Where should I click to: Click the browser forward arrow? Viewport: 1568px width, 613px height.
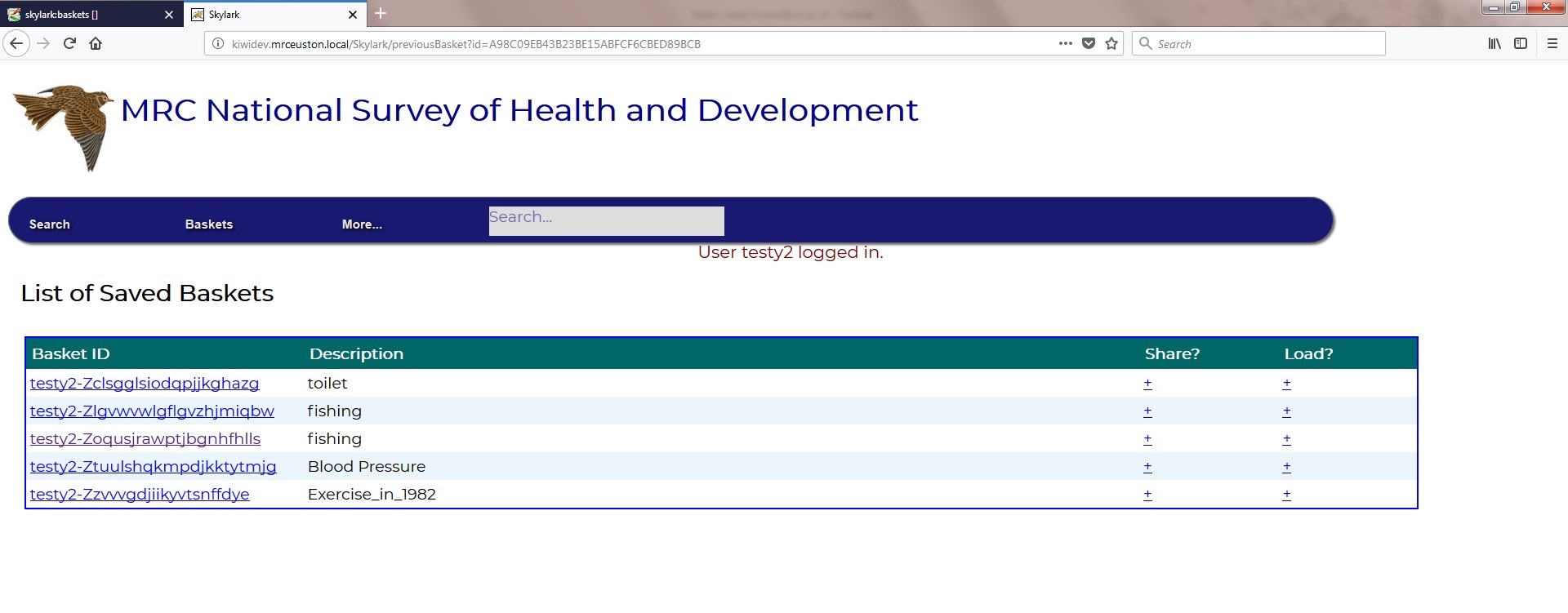coord(44,44)
